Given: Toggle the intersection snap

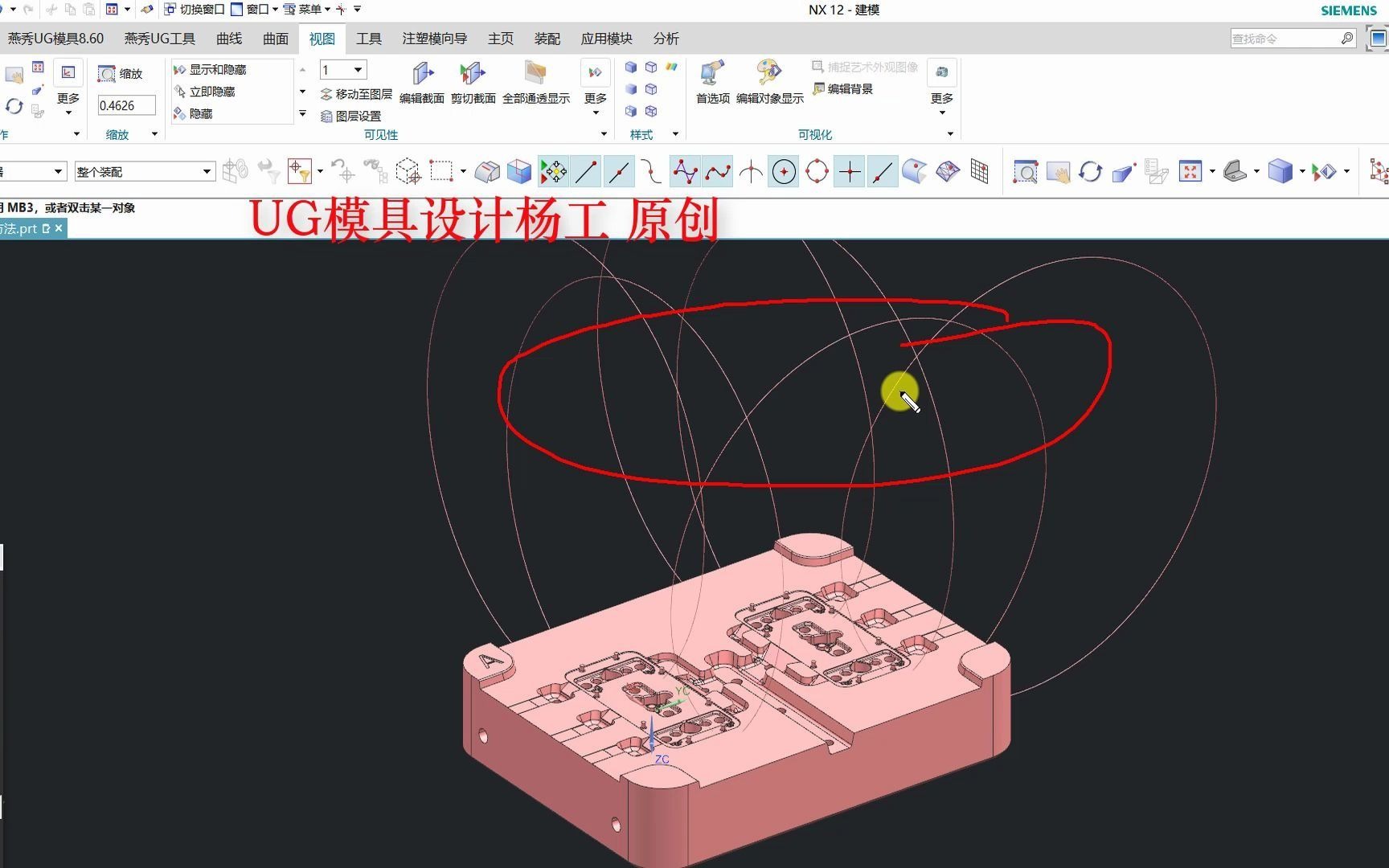Looking at the screenshot, I should [x=751, y=172].
